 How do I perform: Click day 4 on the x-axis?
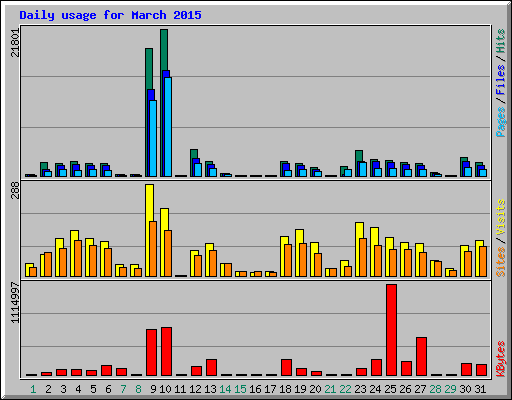click(78, 389)
